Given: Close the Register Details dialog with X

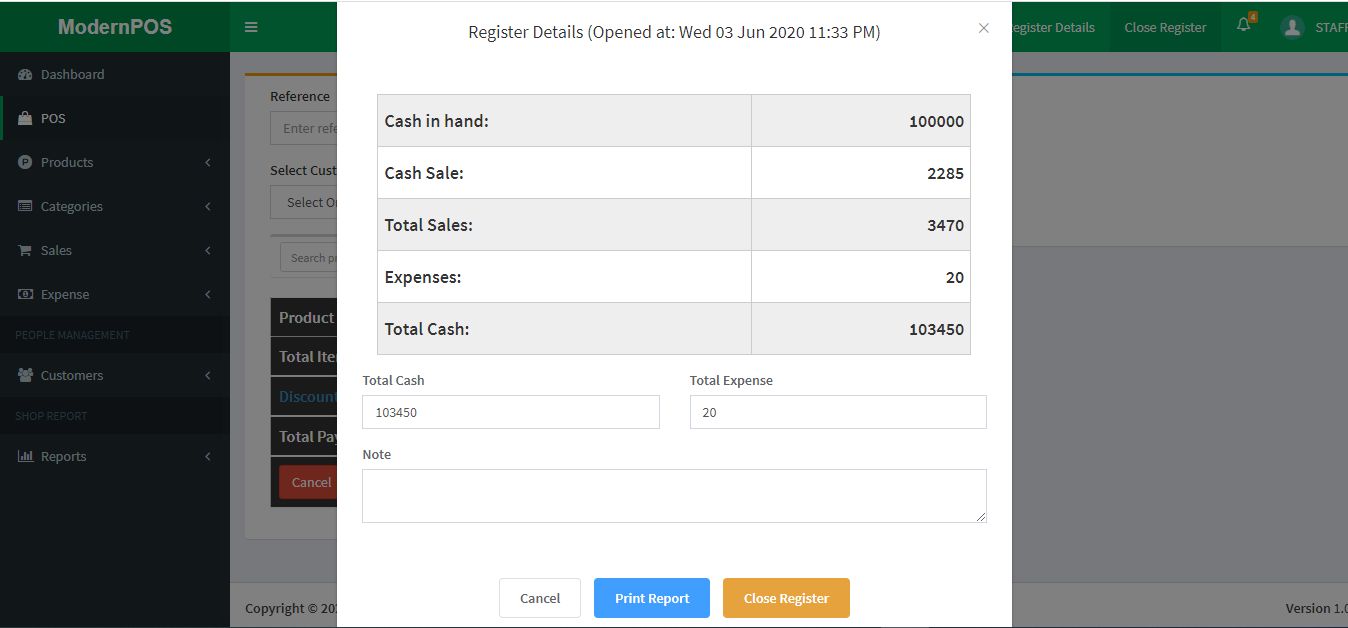Looking at the screenshot, I should (984, 28).
